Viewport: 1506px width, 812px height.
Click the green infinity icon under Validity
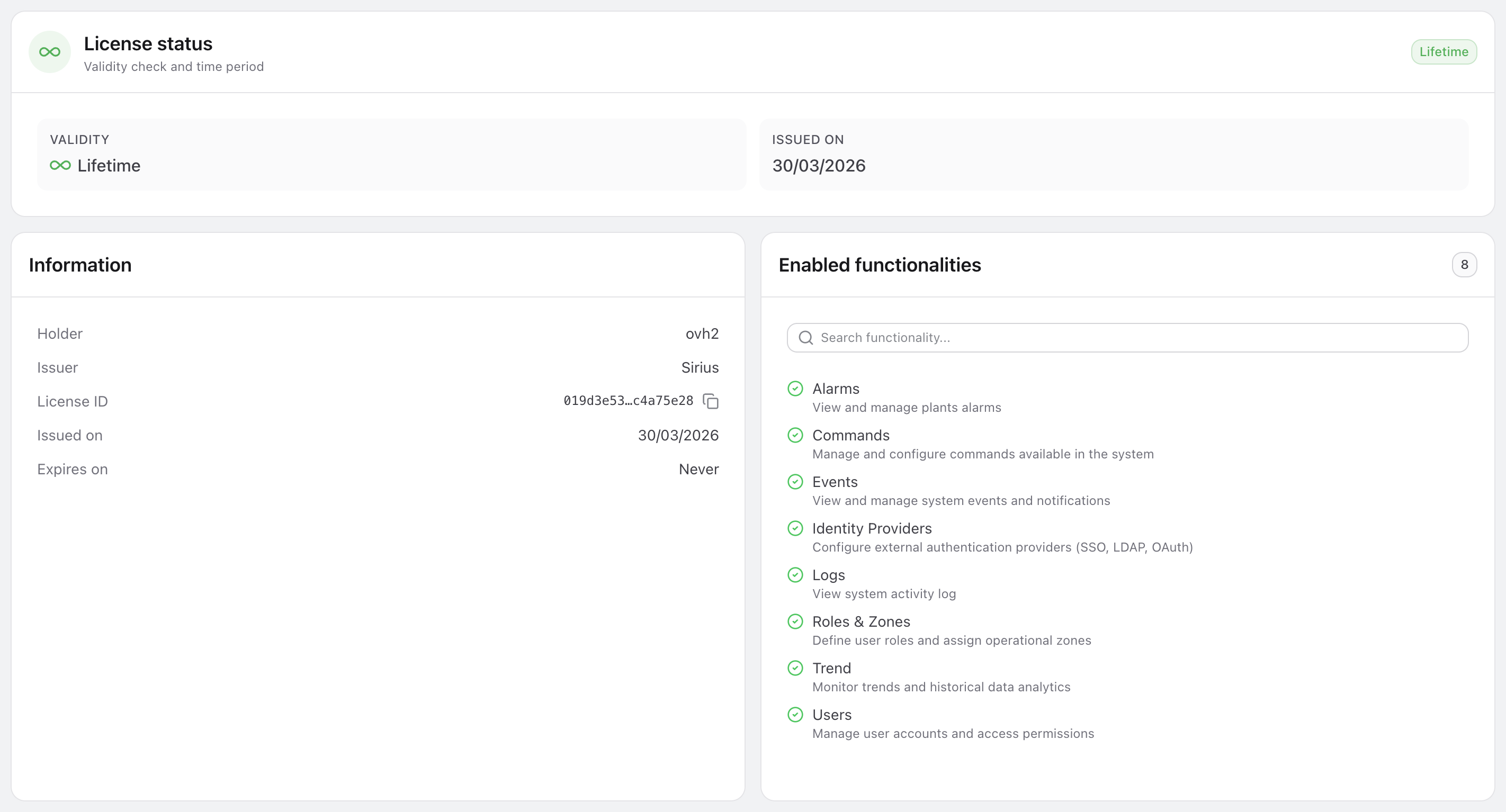point(60,166)
